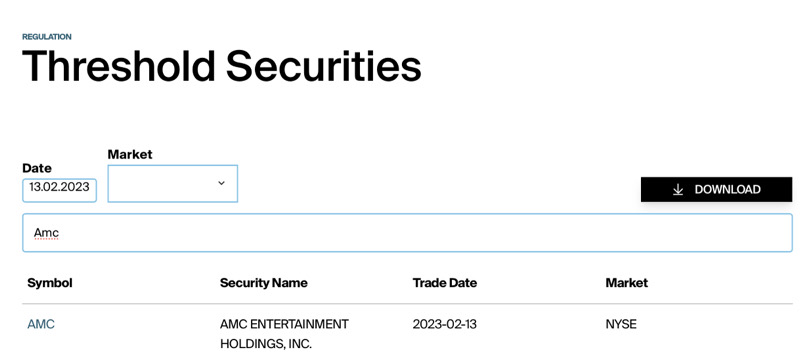Sort by Trade Date column header

click(x=445, y=283)
